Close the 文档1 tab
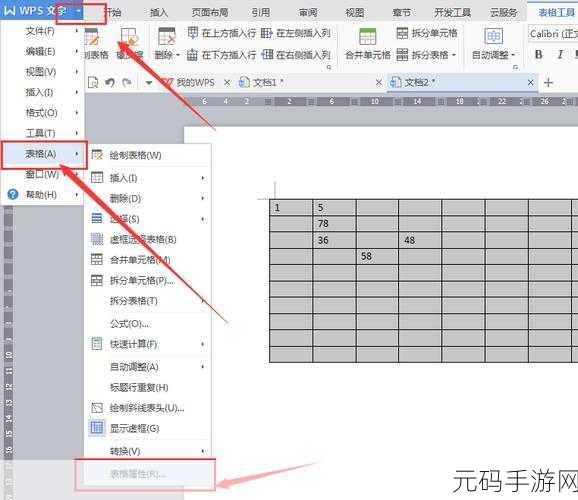 tap(379, 83)
